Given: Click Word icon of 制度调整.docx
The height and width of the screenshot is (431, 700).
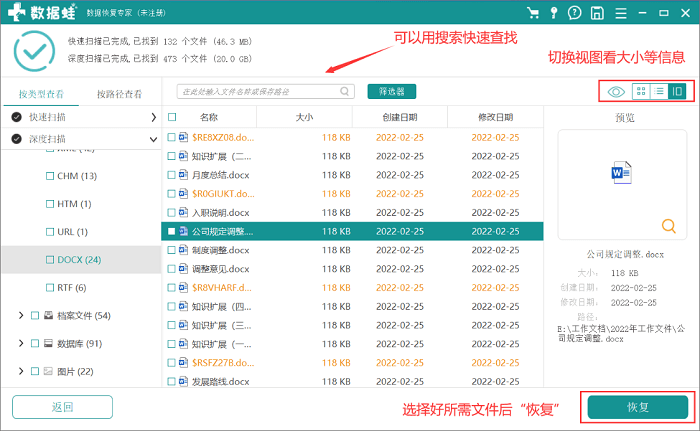Looking at the screenshot, I should pyautogui.click(x=183, y=250).
